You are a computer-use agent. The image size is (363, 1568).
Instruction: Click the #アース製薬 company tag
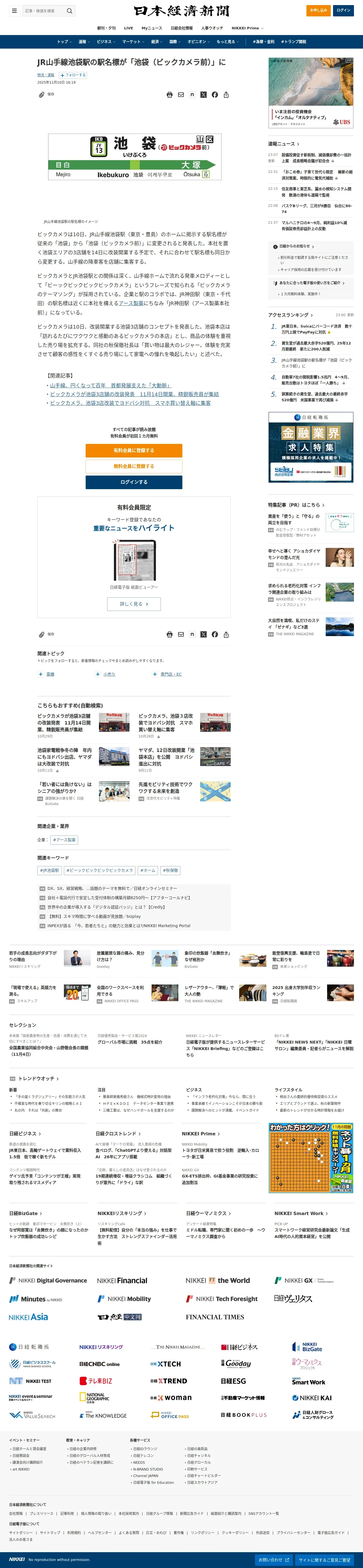pos(64,840)
